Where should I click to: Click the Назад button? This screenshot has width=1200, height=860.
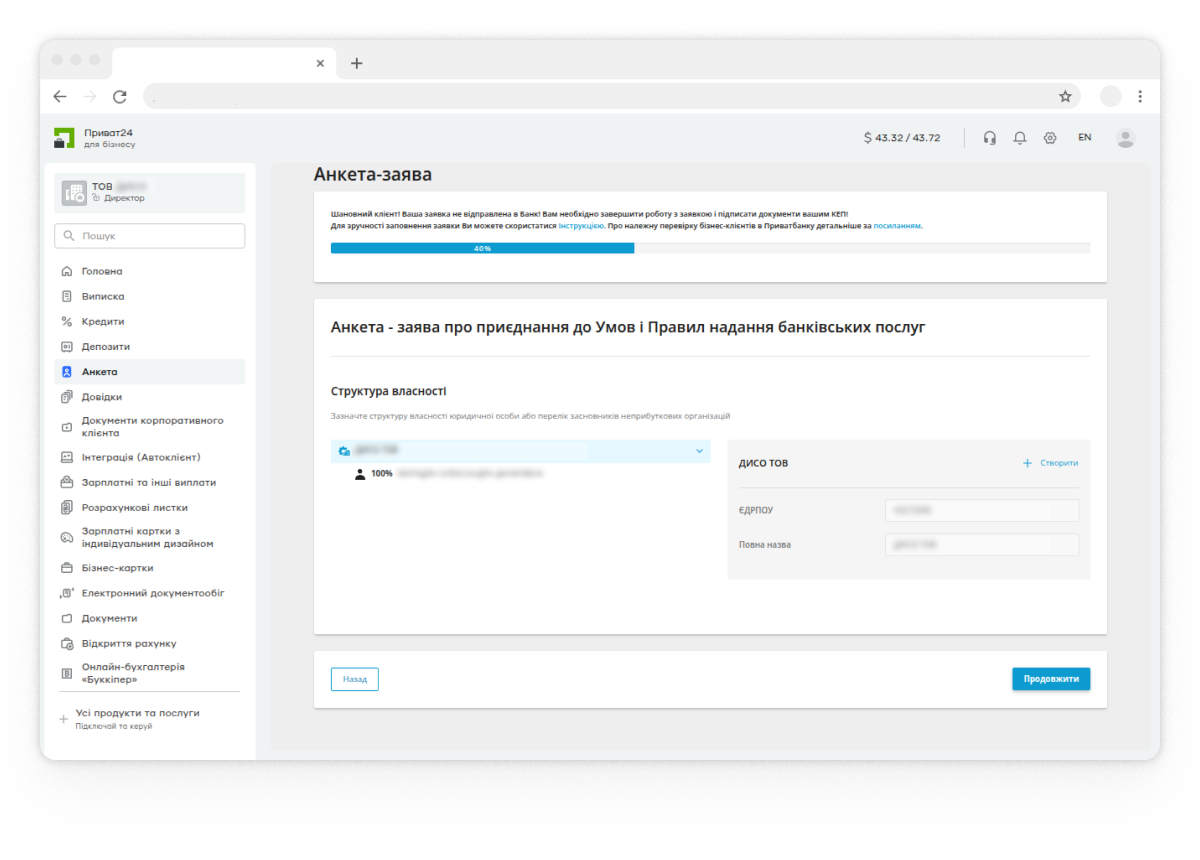[x=354, y=679]
